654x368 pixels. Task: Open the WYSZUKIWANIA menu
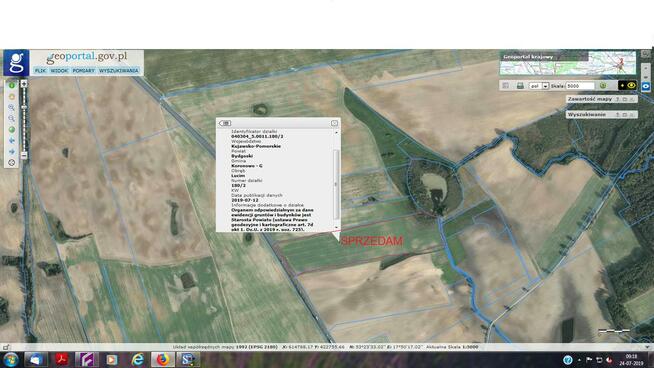(119, 71)
